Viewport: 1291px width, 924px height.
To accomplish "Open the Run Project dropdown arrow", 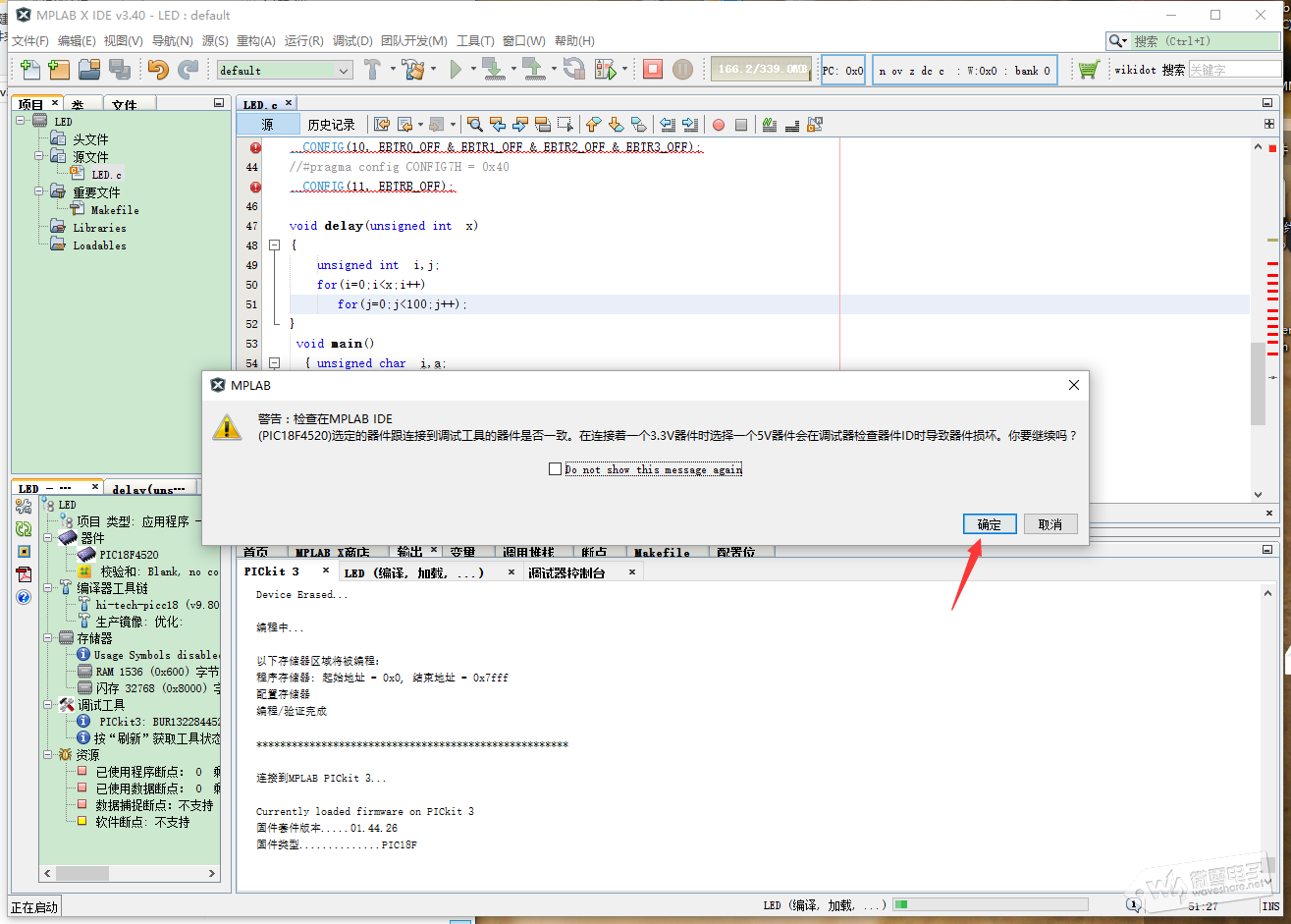I will 474,70.
